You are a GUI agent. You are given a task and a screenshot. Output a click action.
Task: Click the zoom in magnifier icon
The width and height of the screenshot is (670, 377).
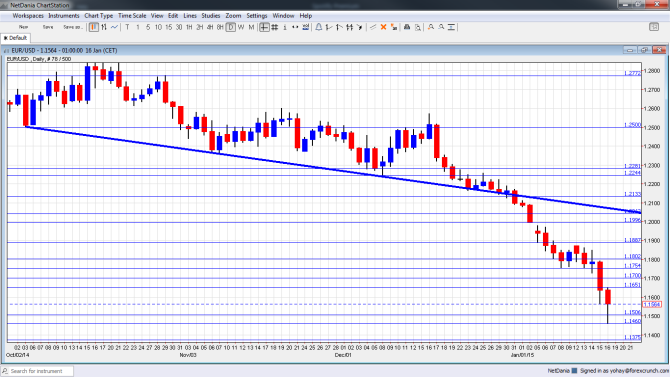(x=431, y=27)
